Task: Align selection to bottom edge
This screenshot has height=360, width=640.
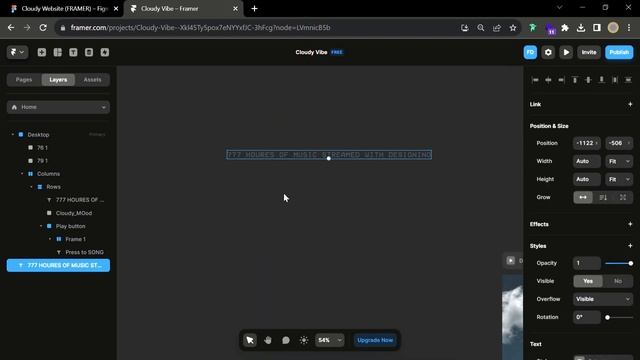Action: pos(601,80)
